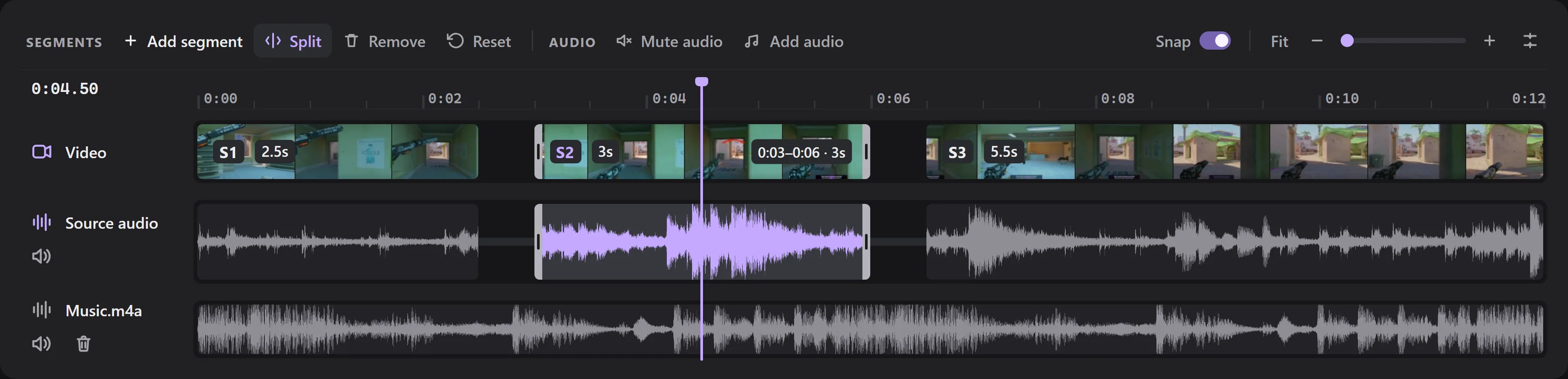The image size is (1568, 379).
Task: Click the S1 '2.5s' duration label
Action: pyautogui.click(x=274, y=152)
